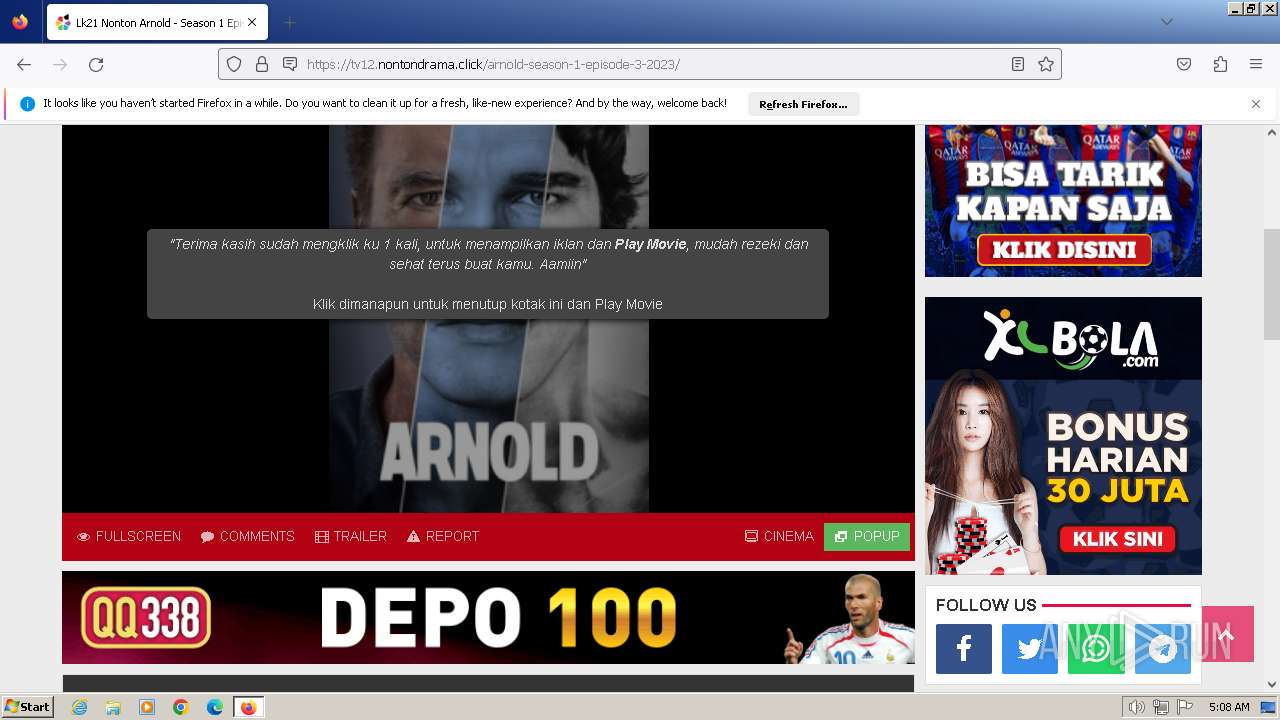Click the address bar URL field
This screenshot has width=1280, height=720.
click(x=640, y=64)
